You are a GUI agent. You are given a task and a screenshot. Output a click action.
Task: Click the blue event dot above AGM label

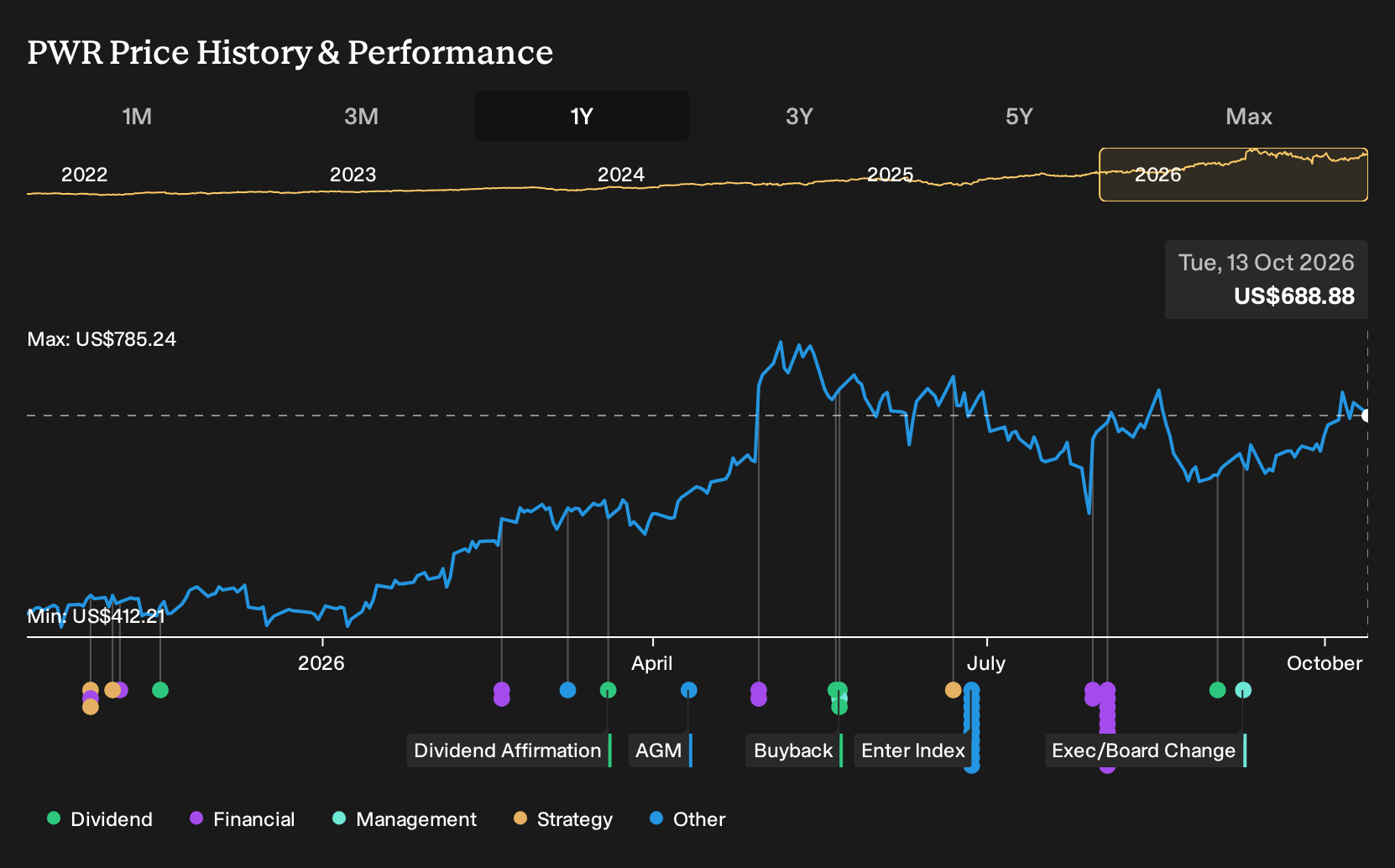point(688,690)
